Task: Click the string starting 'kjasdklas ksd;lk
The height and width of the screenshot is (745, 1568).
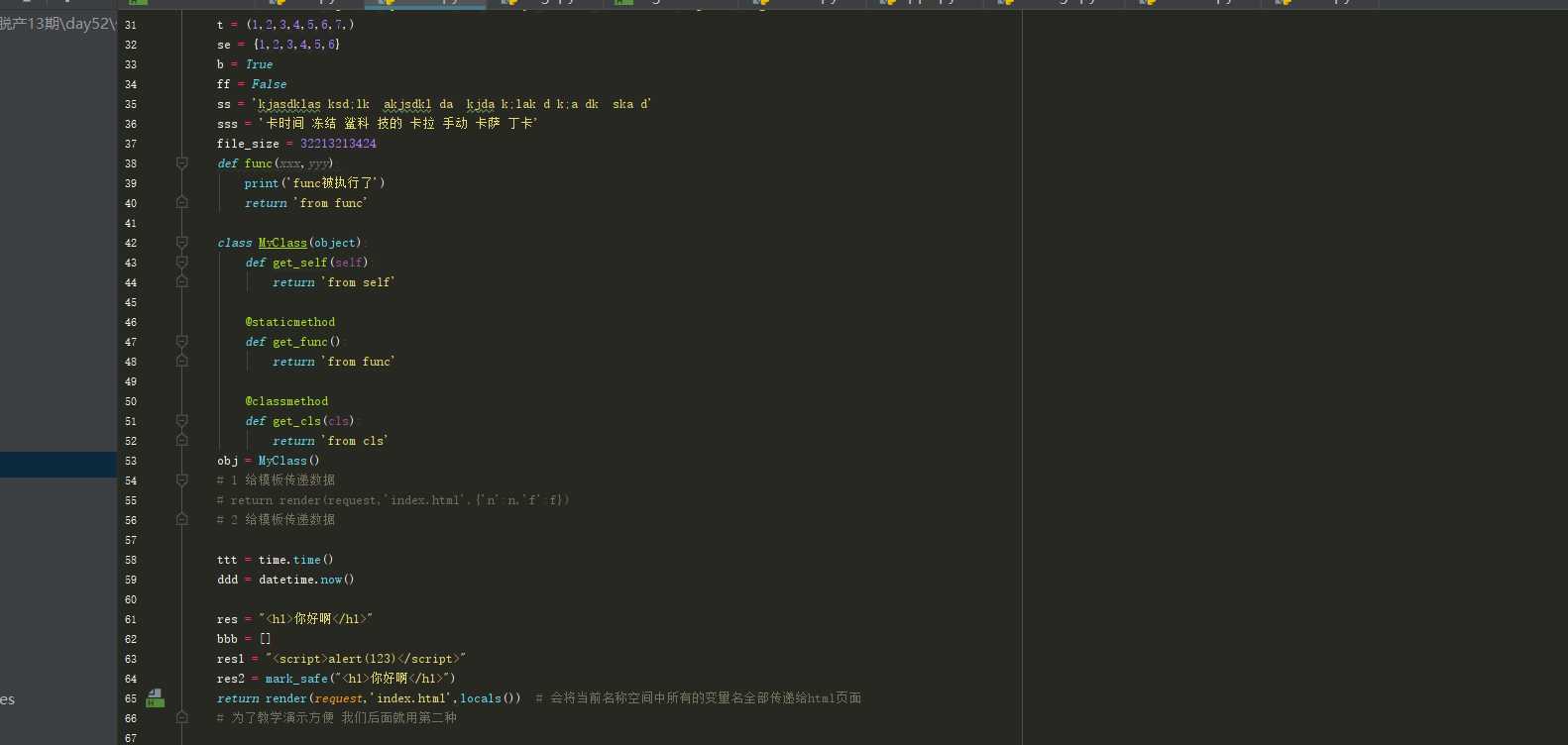Action: pos(451,104)
